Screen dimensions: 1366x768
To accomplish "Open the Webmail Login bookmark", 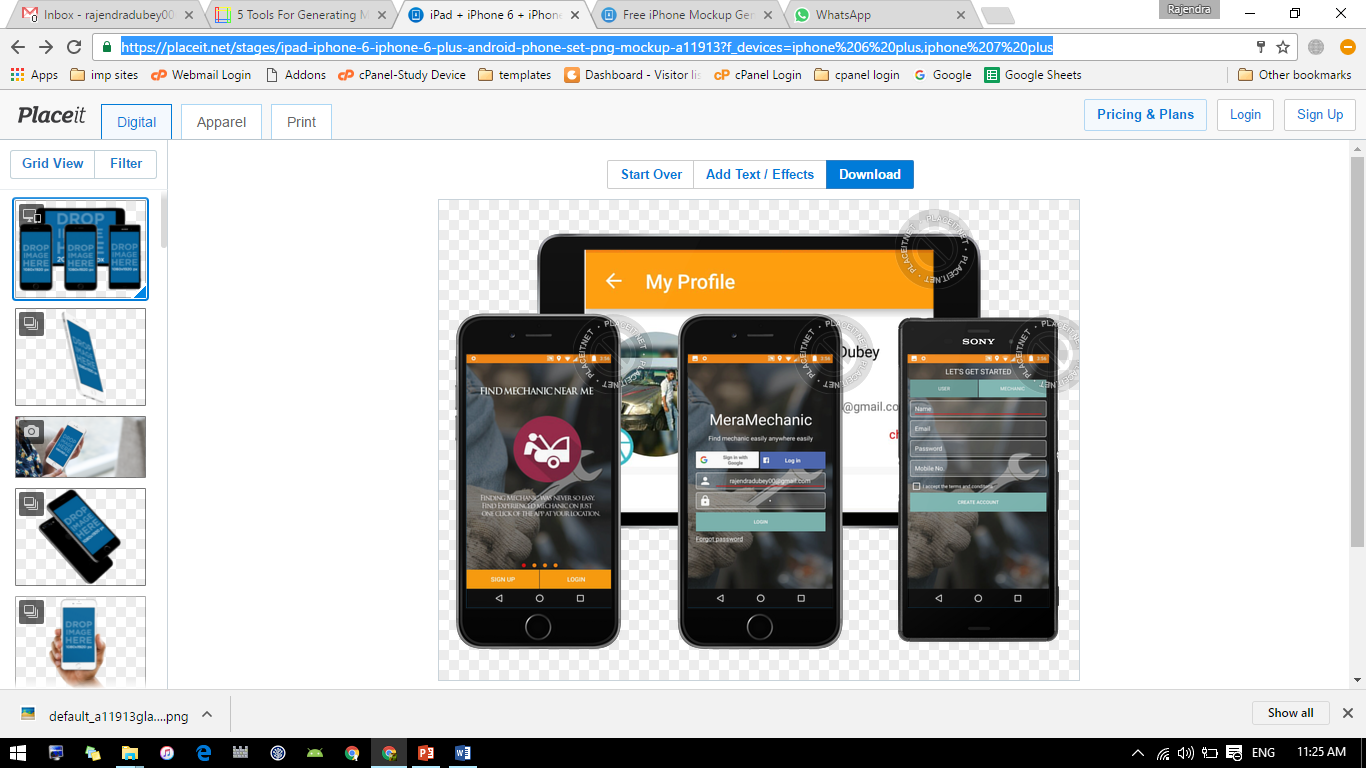I will [200, 75].
